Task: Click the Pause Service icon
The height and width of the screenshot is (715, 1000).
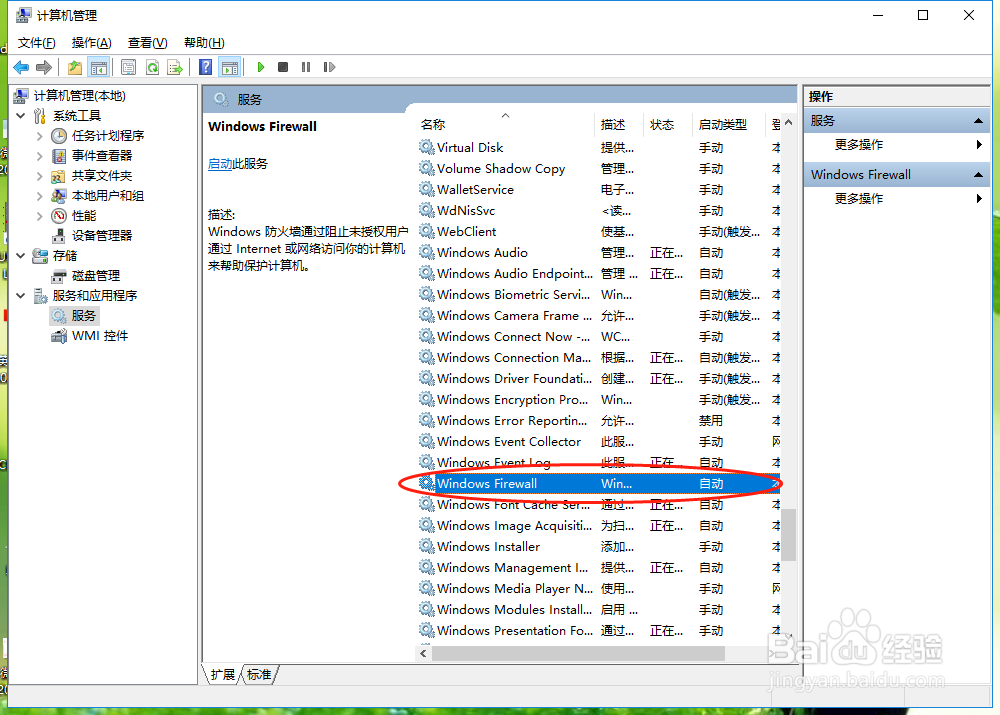Action: [x=306, y=67]
